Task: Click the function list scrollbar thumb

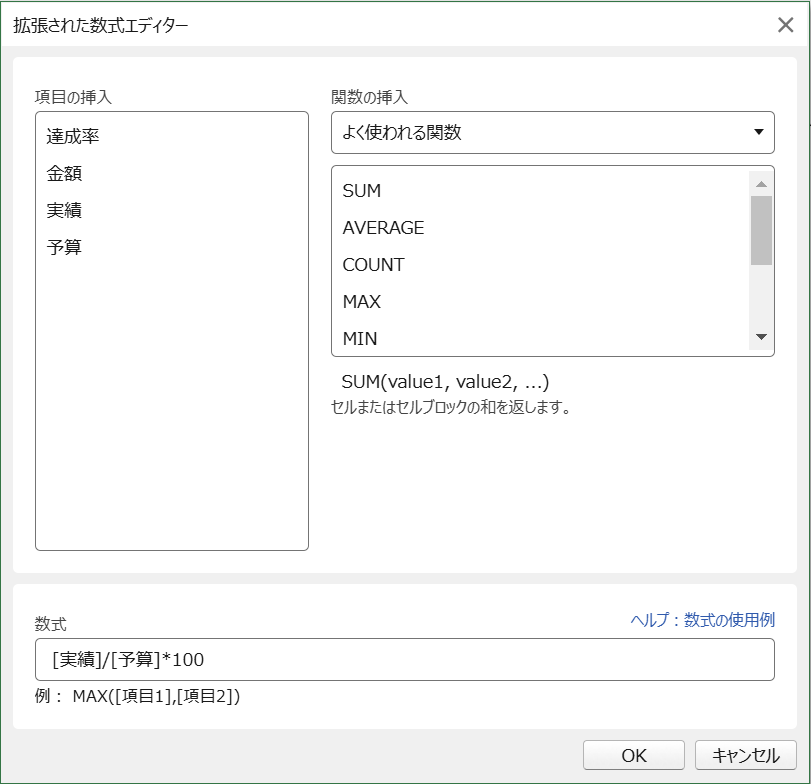Action: pos(761,230)
